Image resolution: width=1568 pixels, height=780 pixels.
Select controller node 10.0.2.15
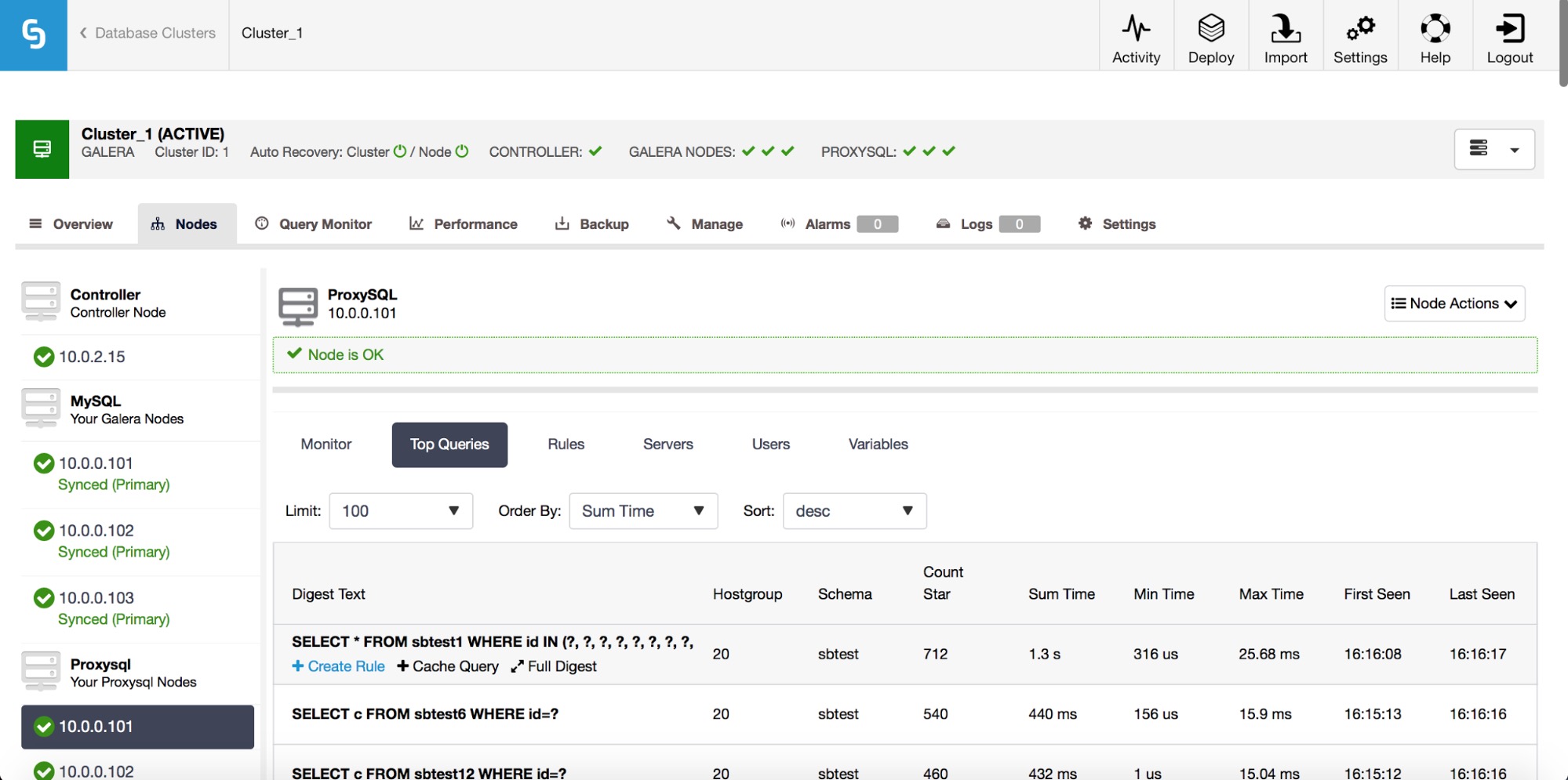point(92,357)
